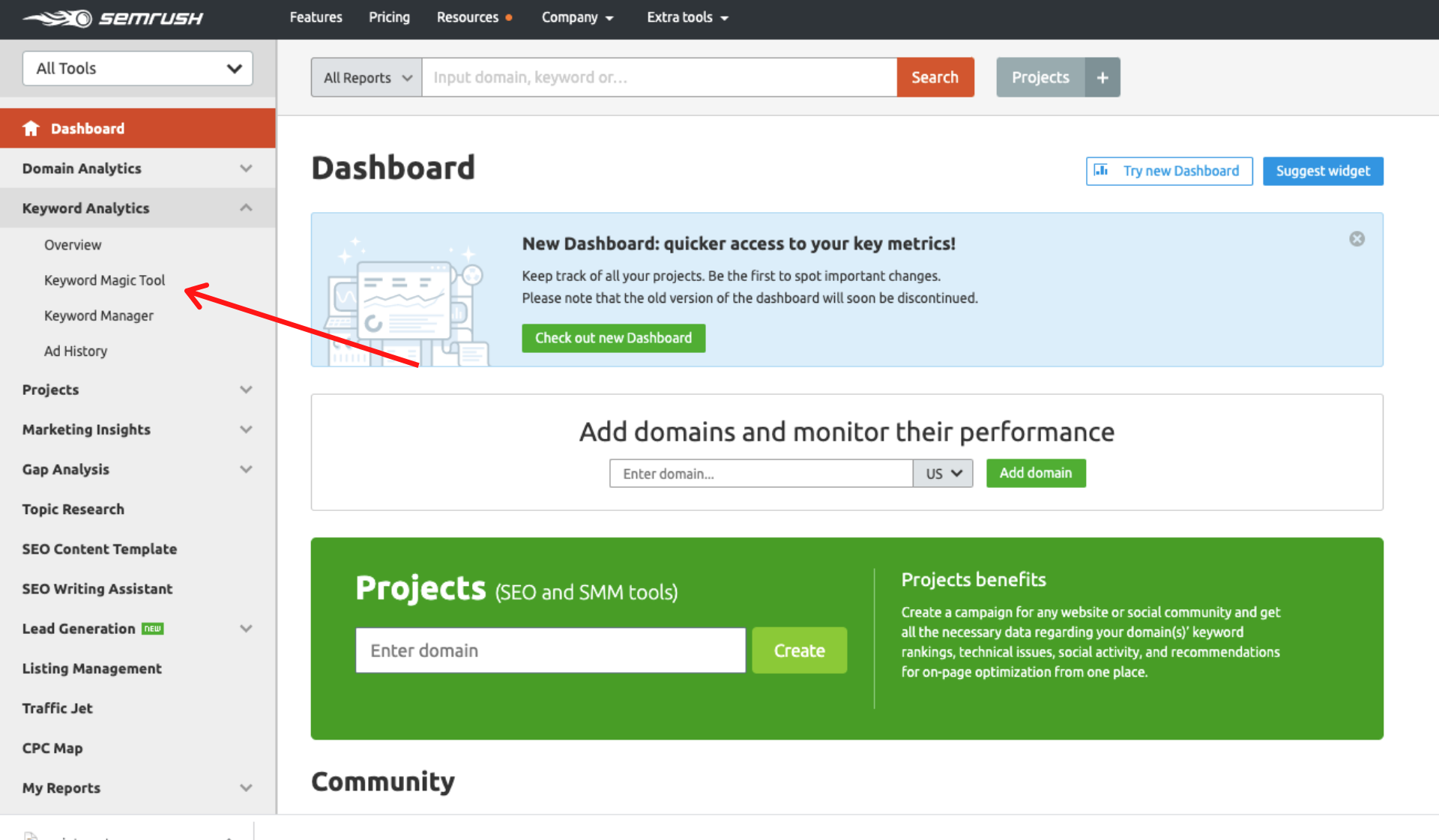This screenshot has width=1439, height=840.
Task: Open the All Reports dropdown
Action: (x=366, y=77)
